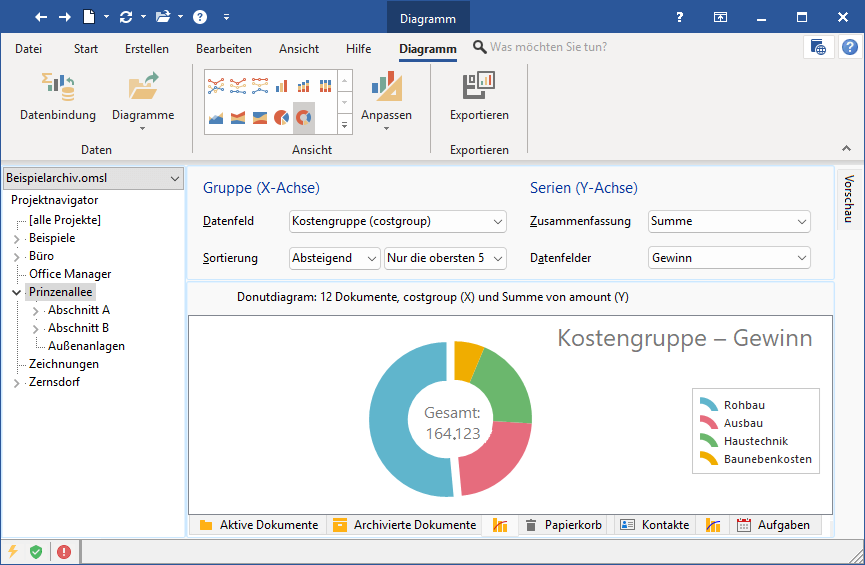Select [alle Projekte] in project tree
The image size is (865, 565).
[65, 220]
